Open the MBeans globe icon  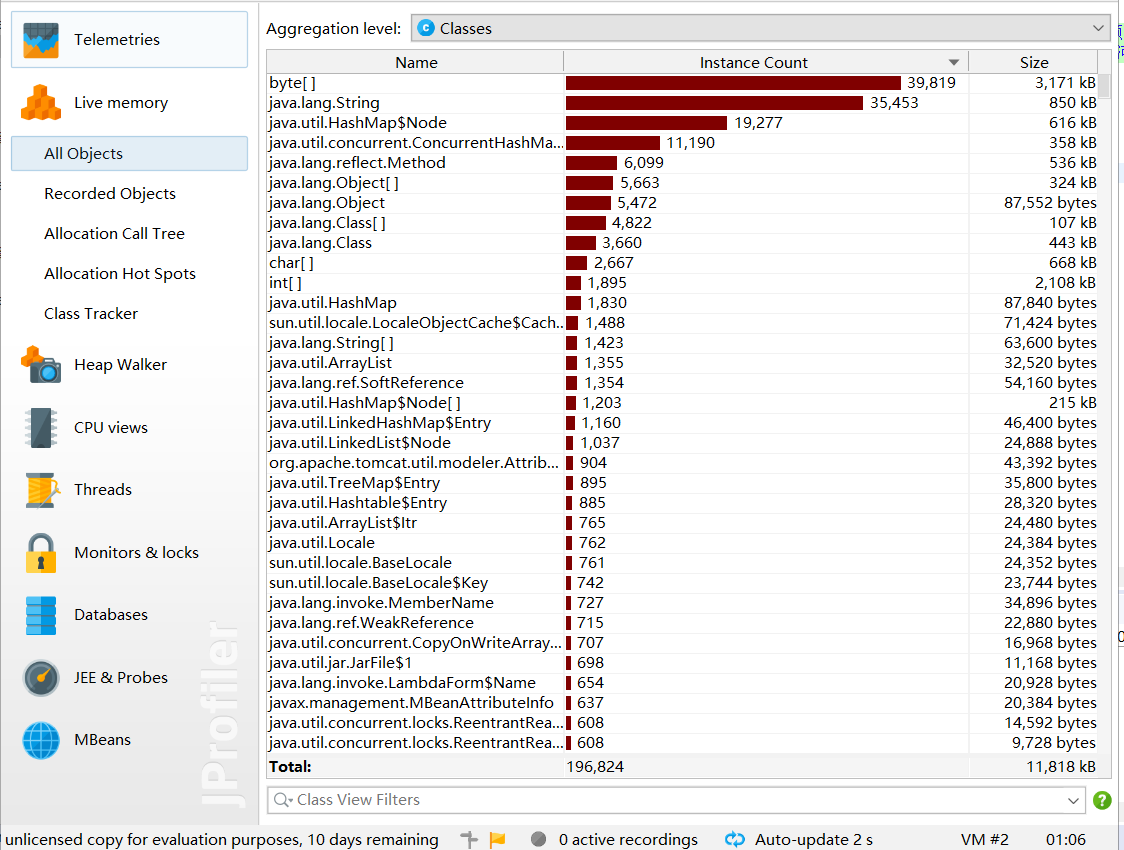41,740
